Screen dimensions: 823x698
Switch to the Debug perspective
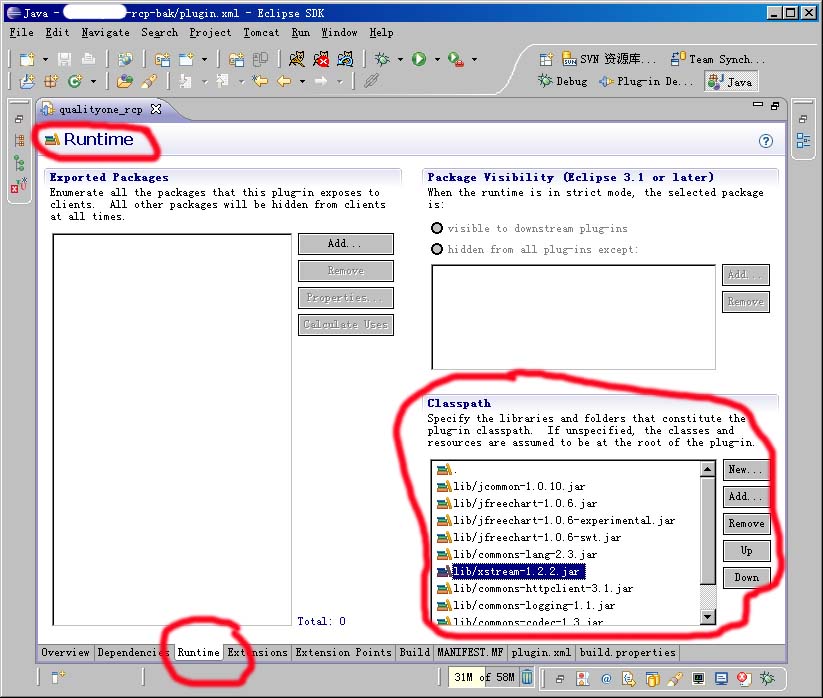(x=563, y=81)
